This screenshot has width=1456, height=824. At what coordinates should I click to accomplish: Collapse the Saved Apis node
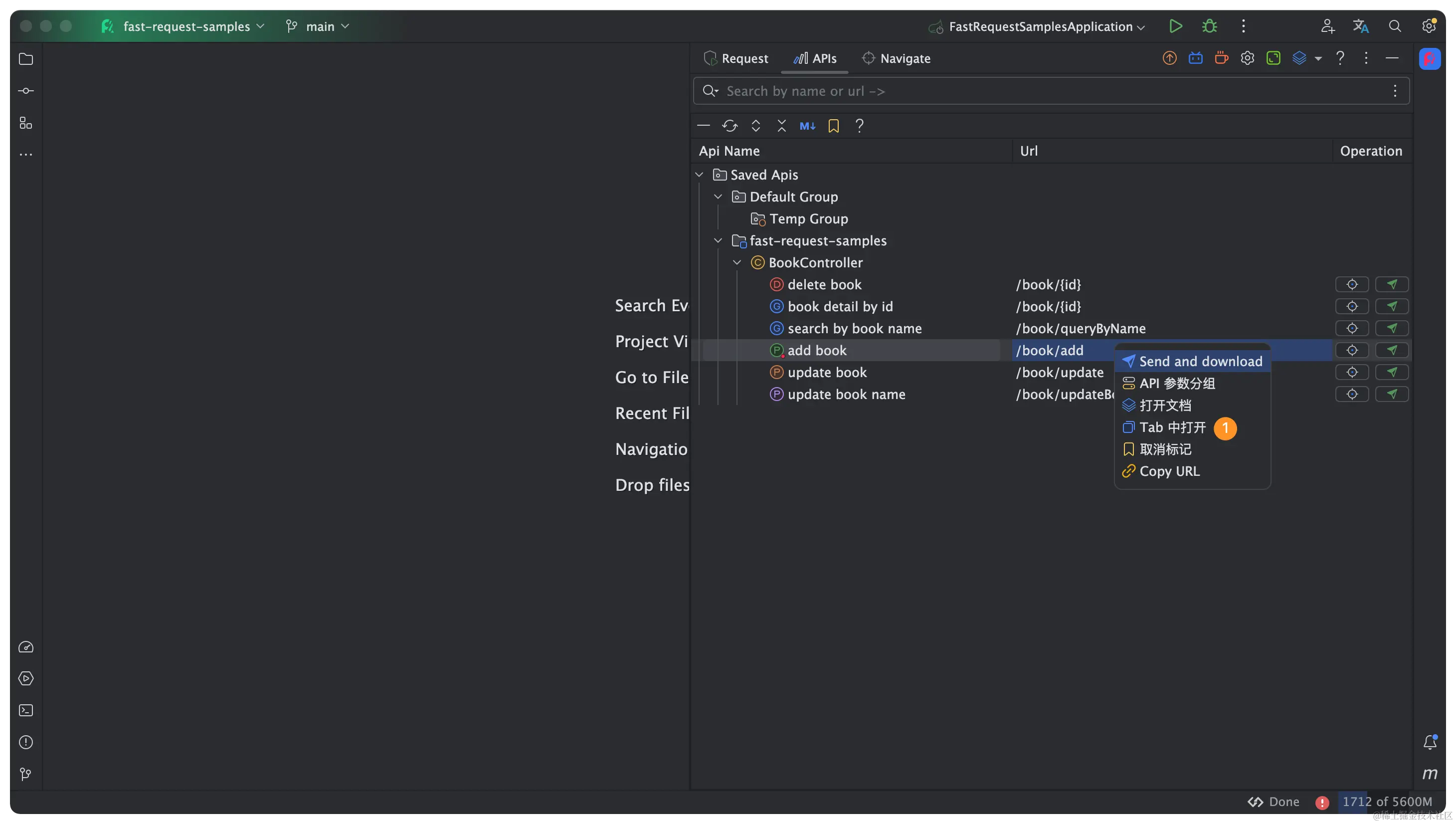tap(699, 175)
